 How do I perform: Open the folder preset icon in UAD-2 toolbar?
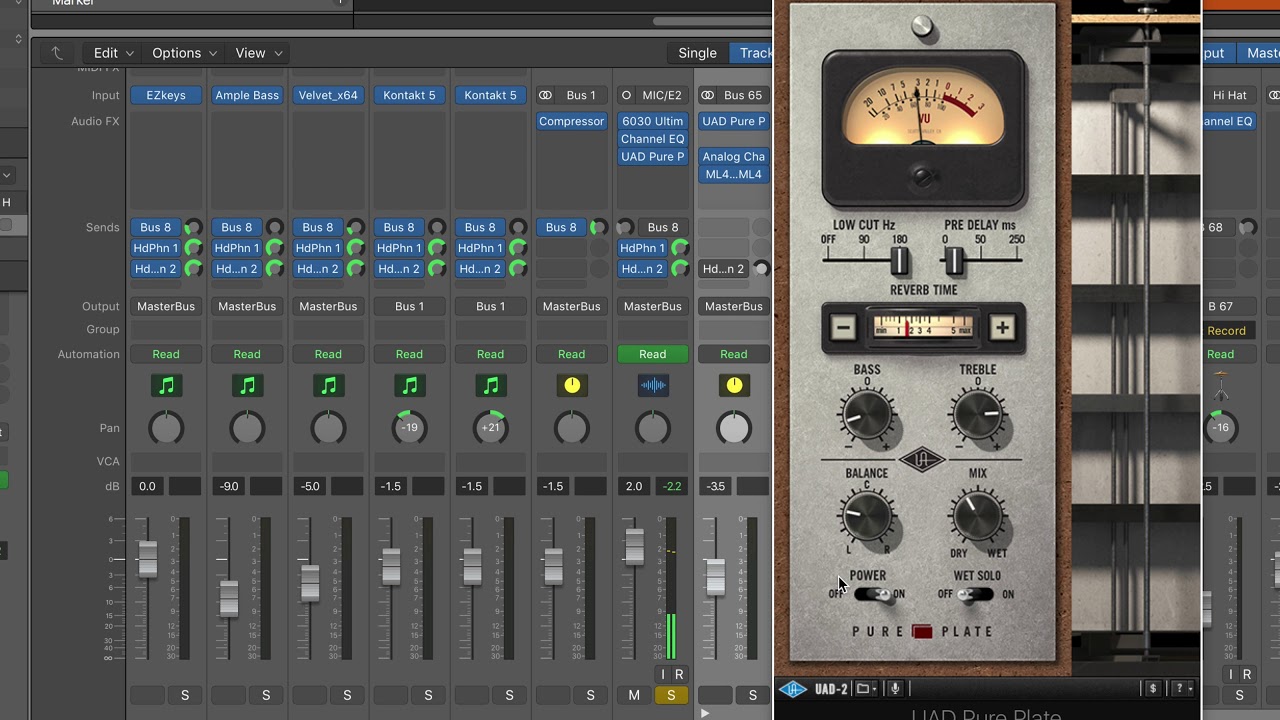point(865,689)
